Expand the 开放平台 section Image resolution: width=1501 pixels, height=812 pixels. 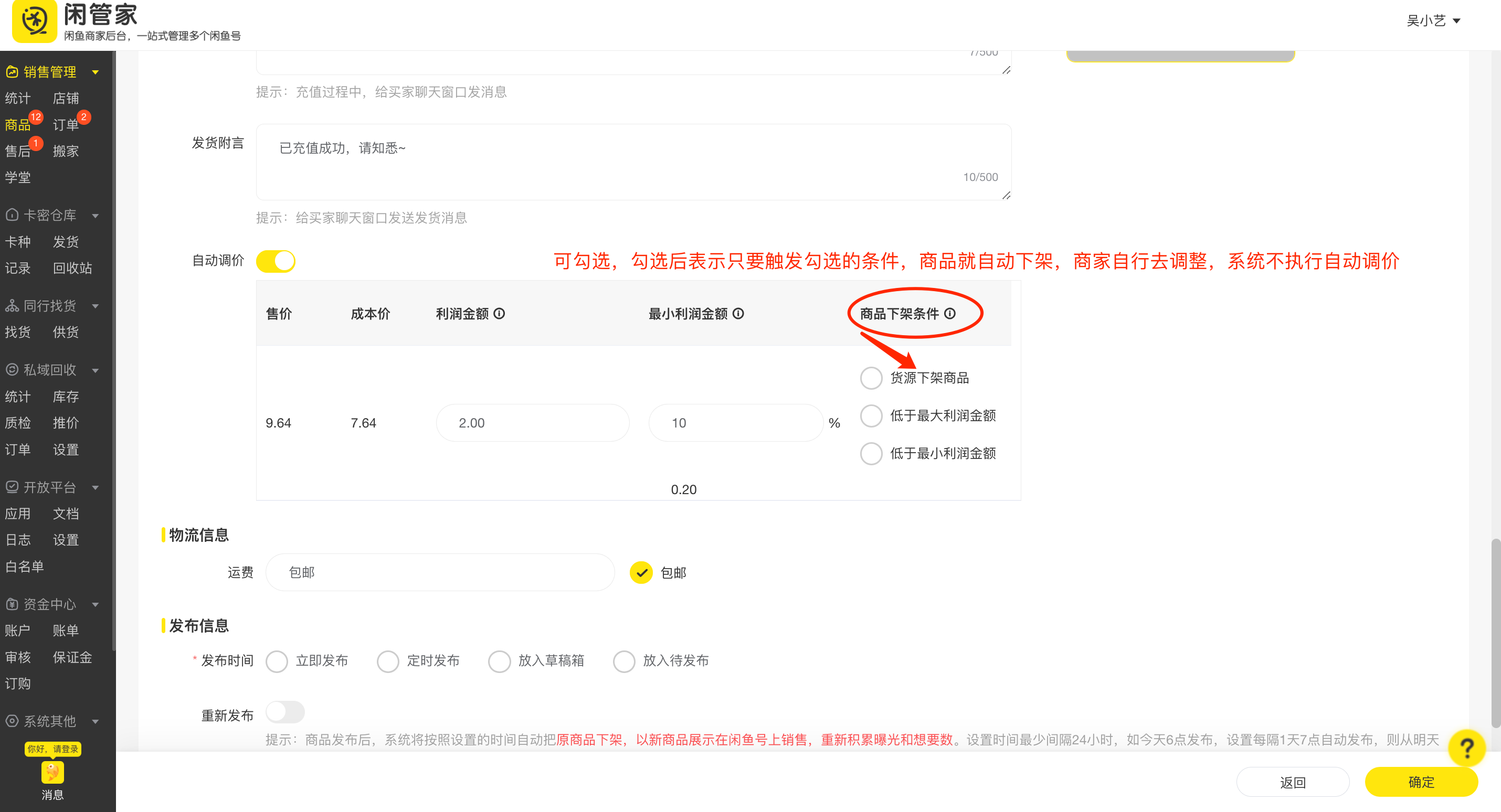coord(96,487)
